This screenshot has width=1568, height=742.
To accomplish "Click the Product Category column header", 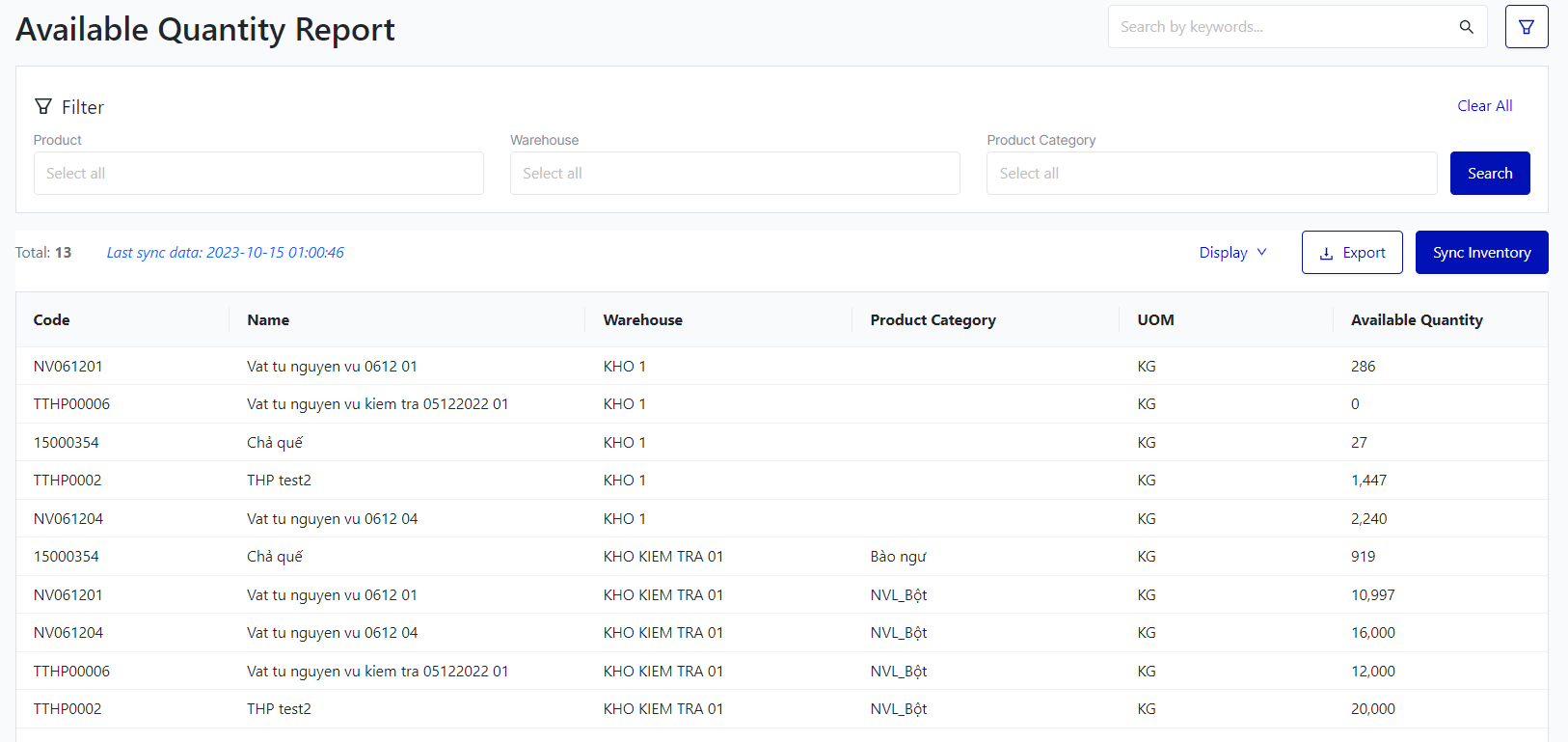I will pos(933,320).
